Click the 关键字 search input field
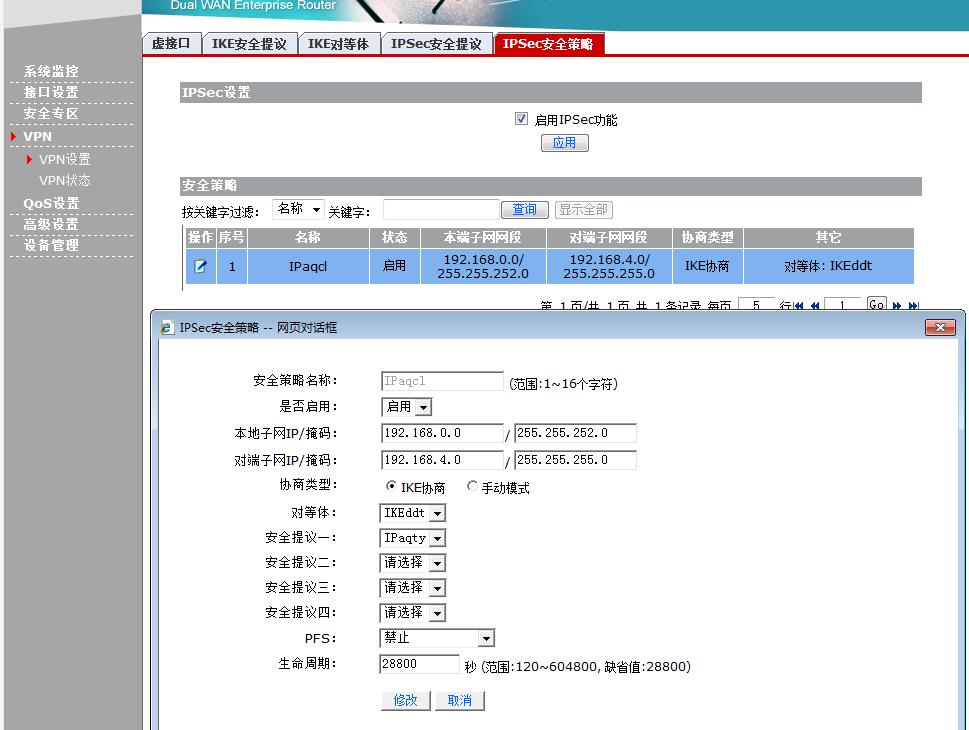969x730 pixels. 441,210
